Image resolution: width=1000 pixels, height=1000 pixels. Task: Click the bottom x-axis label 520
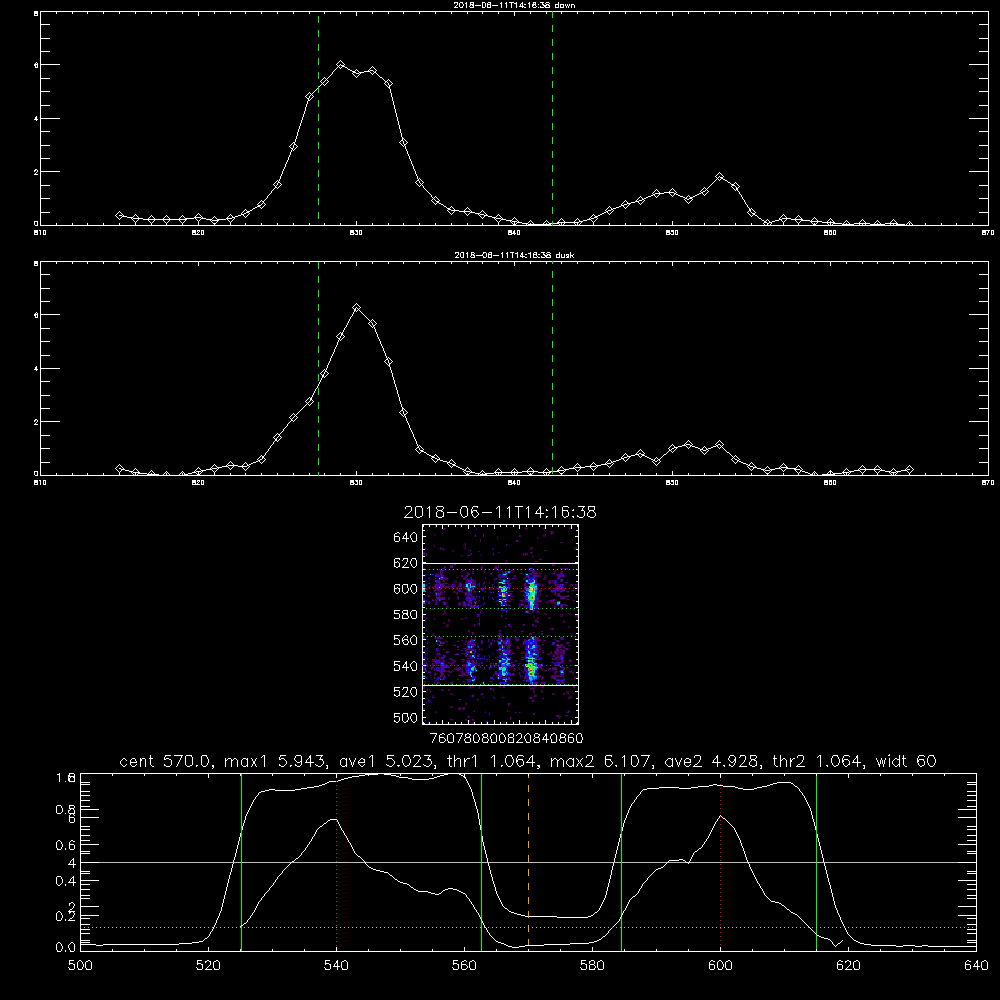click(x=208, y=966)
